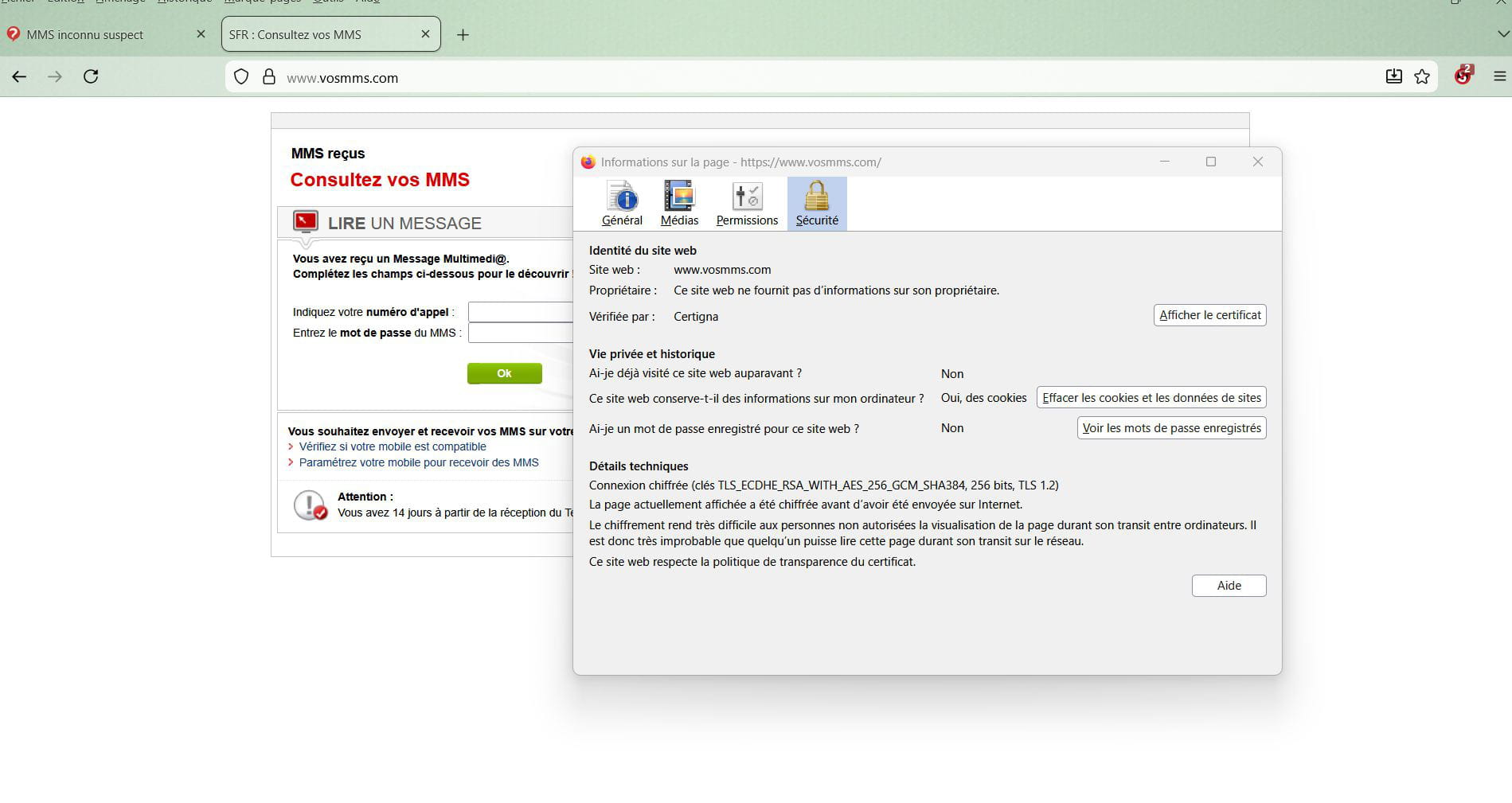Open a new tab with plus button

pyautogui.click(x=463, y=35)
